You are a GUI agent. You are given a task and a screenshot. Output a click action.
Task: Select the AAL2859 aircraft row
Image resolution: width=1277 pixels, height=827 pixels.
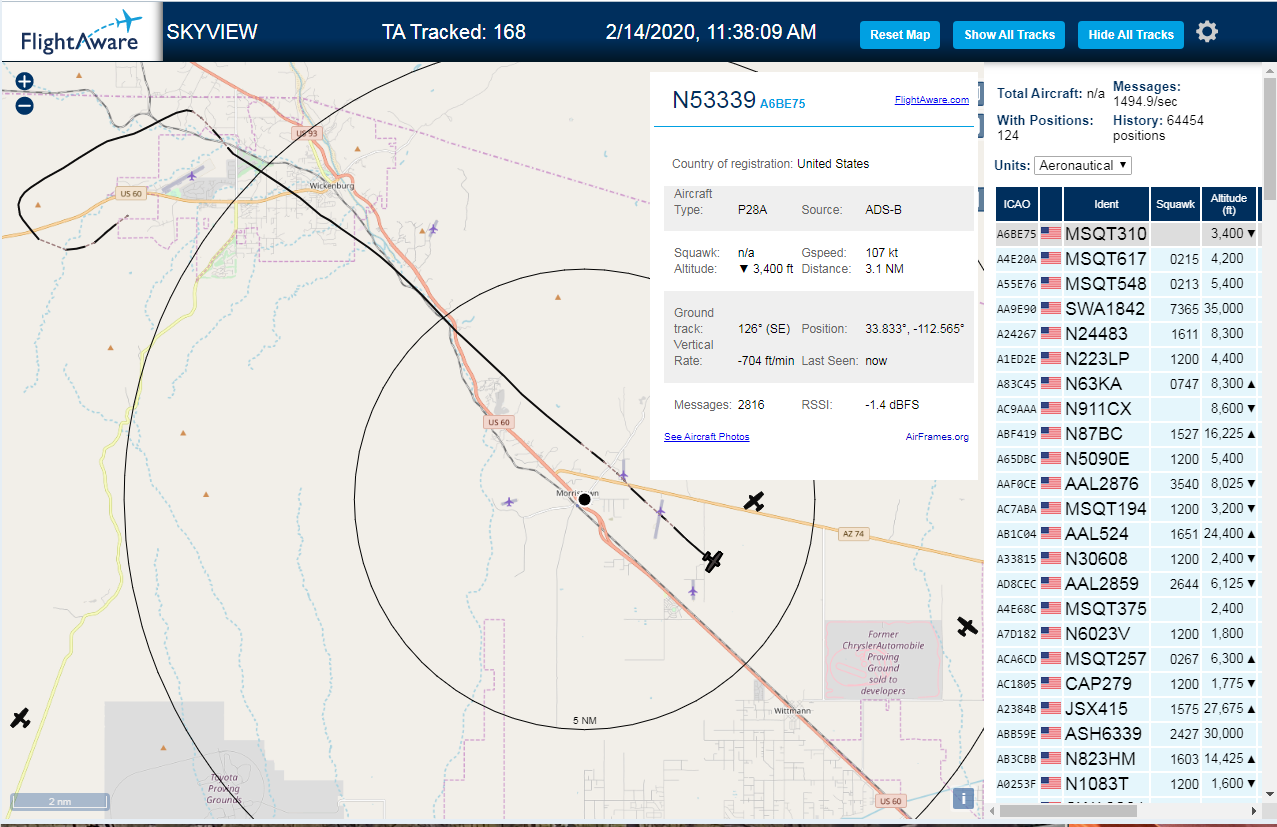click(x=1127, y=584)
